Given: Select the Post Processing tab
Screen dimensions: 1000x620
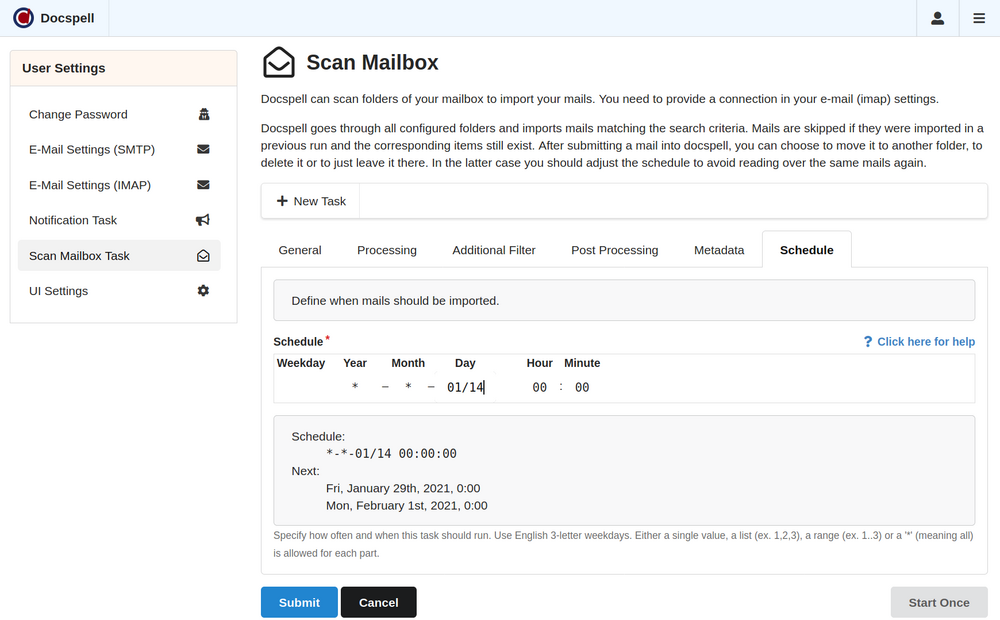Looking at the screenshot, I should pos(614,250).
